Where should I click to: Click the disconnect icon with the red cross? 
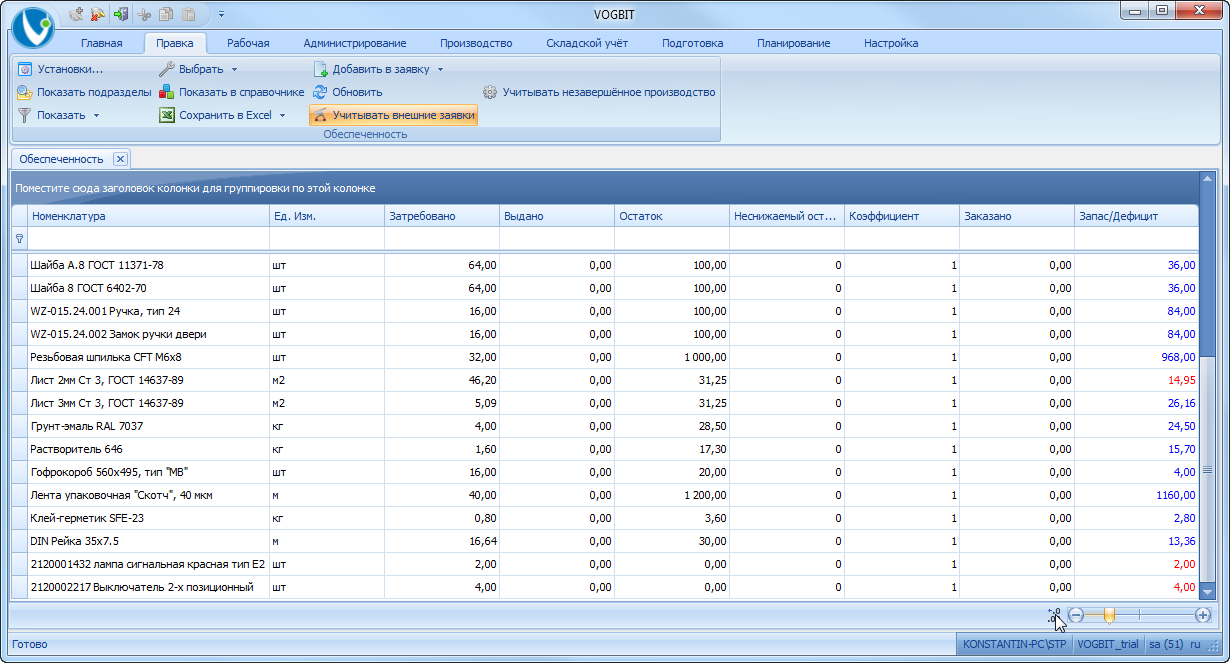pyautogui.click(x=99, y=14)
